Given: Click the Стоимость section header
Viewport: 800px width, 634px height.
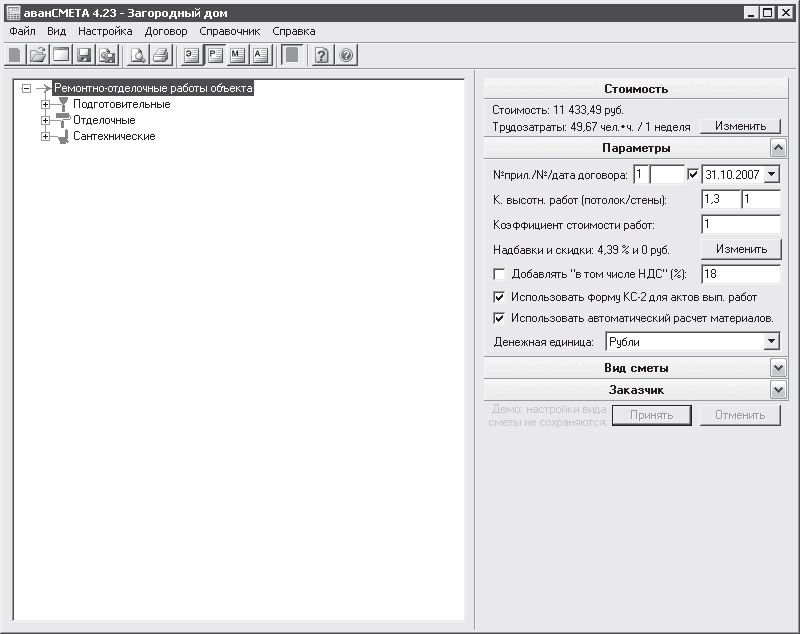Looking at the screenshot, I should pyautogui.click(x=636, y=89).
